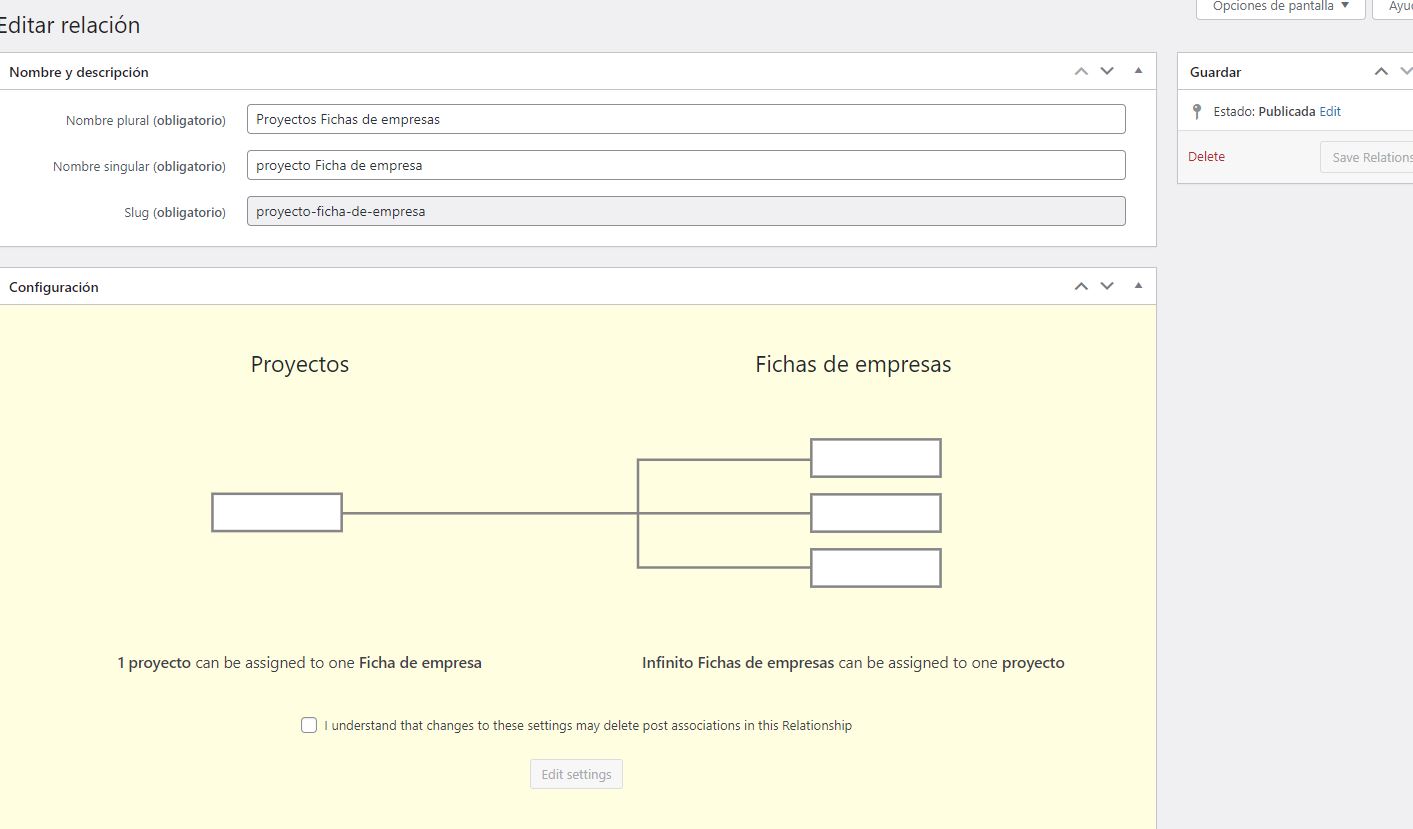Click Guardar panel move-up arrow
The height and width of the screenshot is (829, 1413).
[1381, 71]
